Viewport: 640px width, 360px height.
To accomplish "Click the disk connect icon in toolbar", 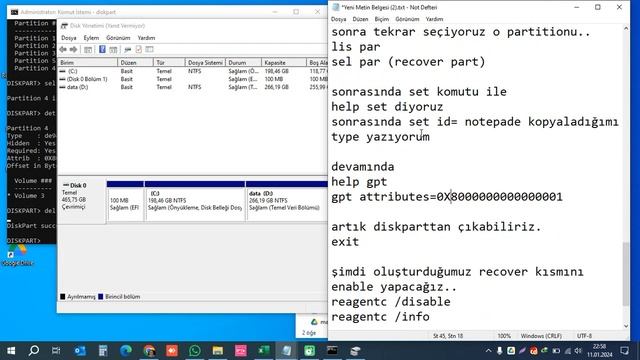I will click(128, 49).
